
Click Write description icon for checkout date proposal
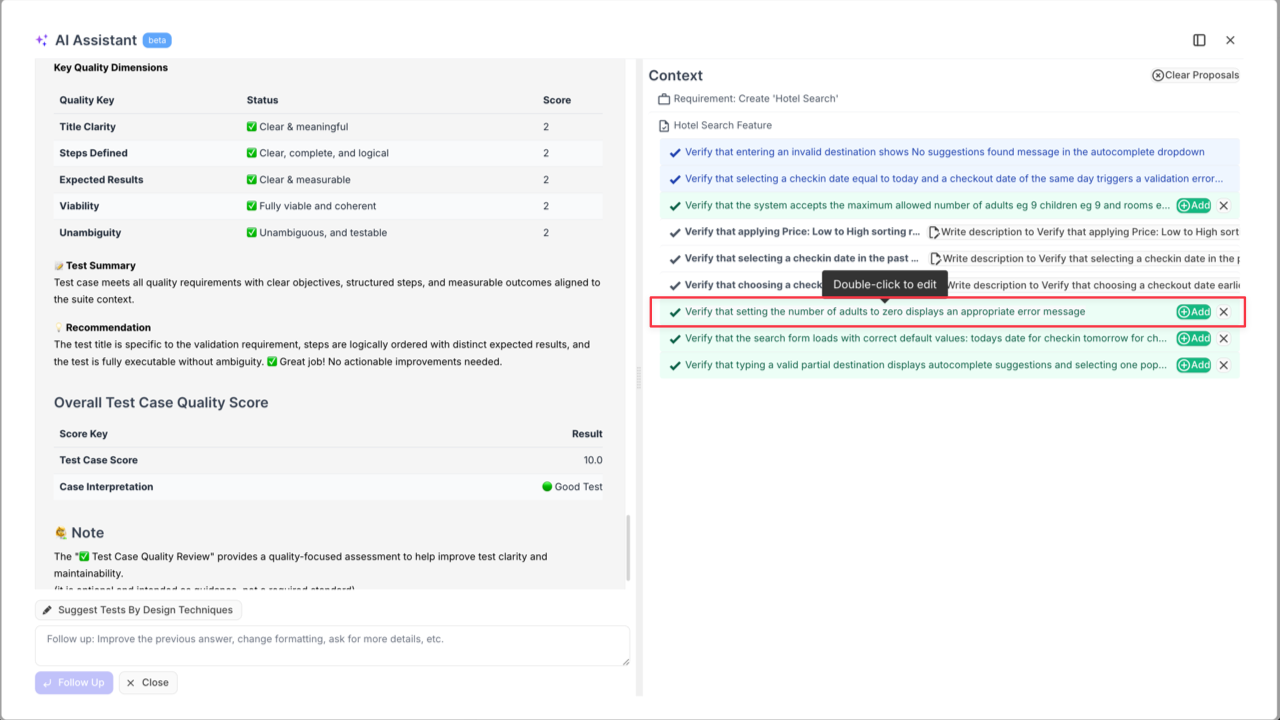(x=934, y=285)
